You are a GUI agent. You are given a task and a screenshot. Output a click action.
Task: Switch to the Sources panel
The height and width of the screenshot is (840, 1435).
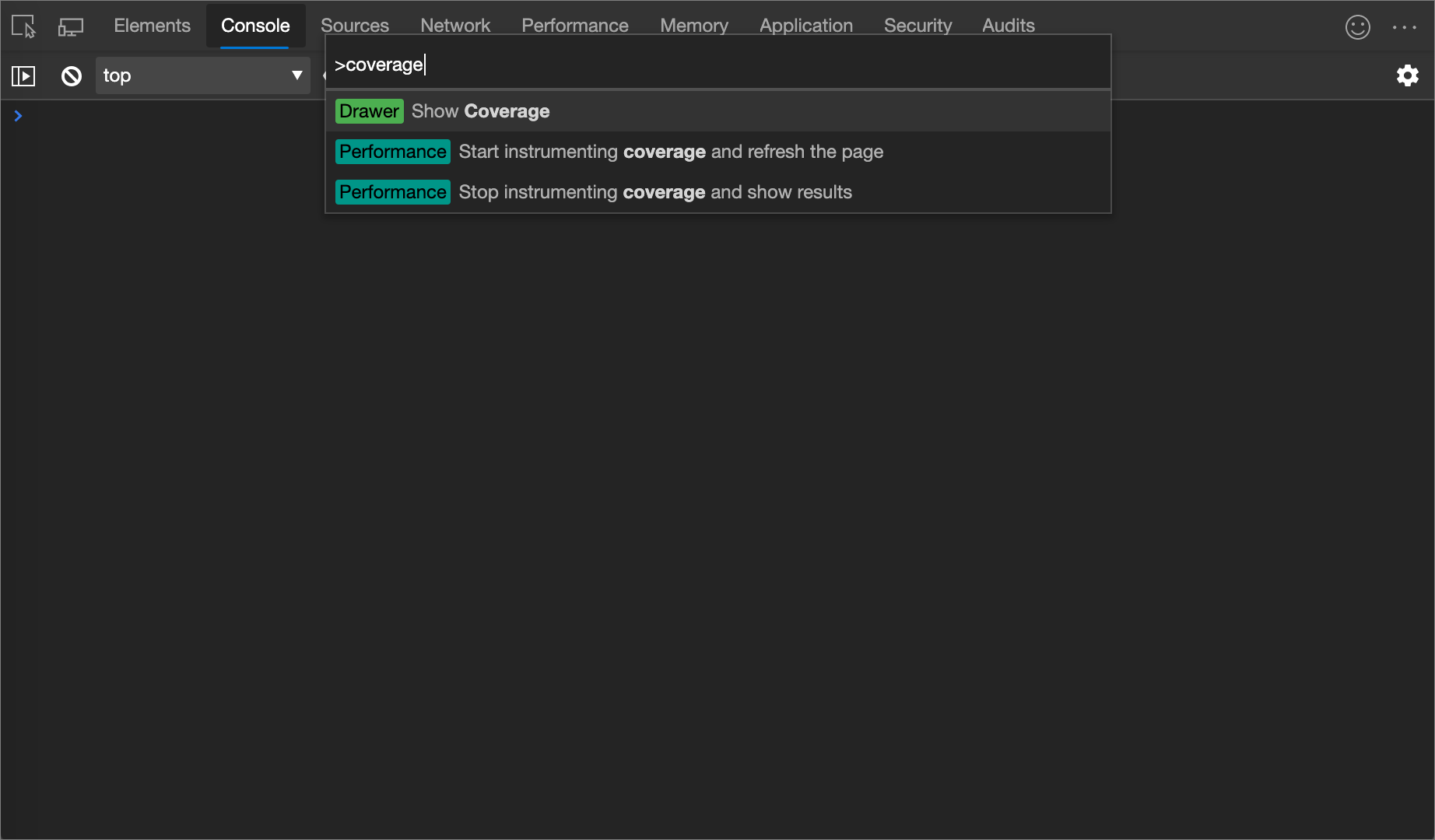(x=355, y=25)
